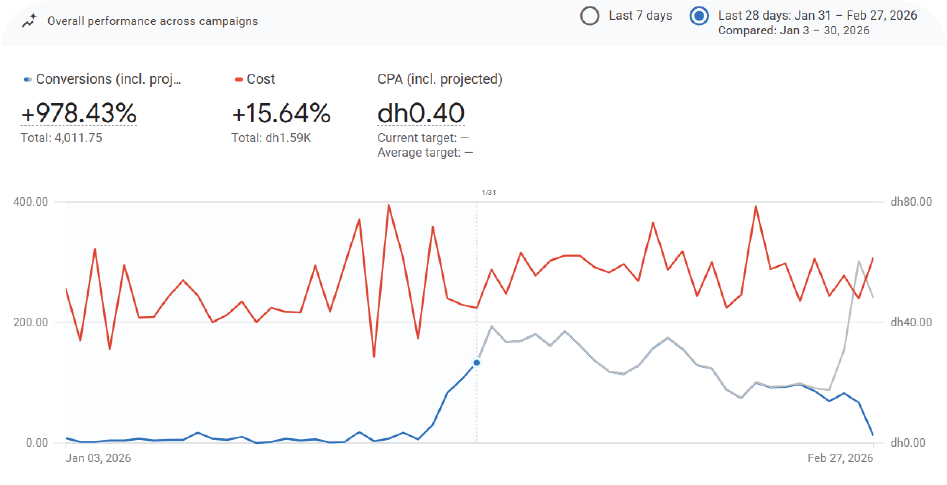Image resolution: width=947 pixels, height=485 pixels.
Task: Open the Conversions (incl. proj…) metric label
Action: (108, 80)
